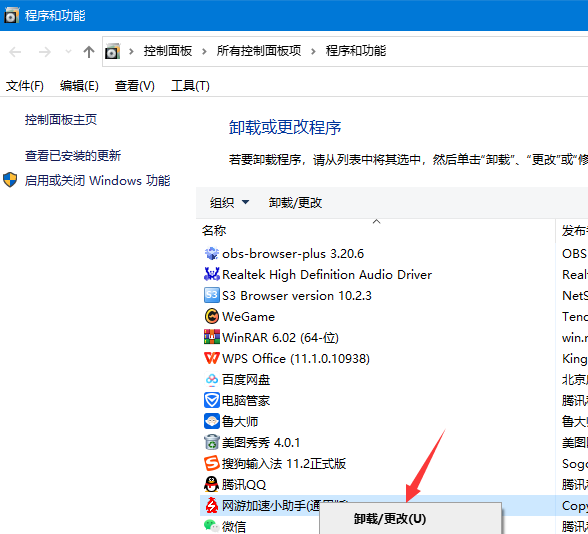Screen dimensions: 588x534
Task: Go forward with the forward arrow
Action: (x=45, y=52)
